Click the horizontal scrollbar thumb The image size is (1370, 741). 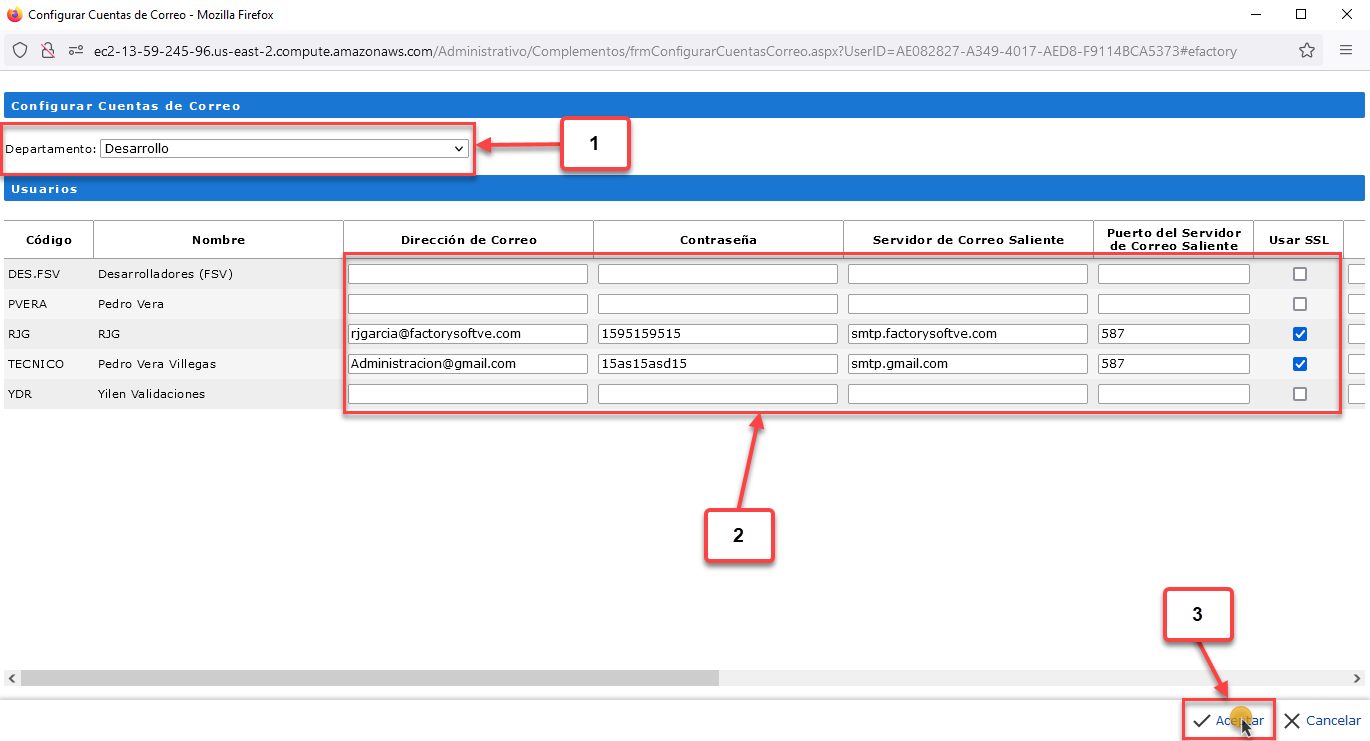click(369, 678)
